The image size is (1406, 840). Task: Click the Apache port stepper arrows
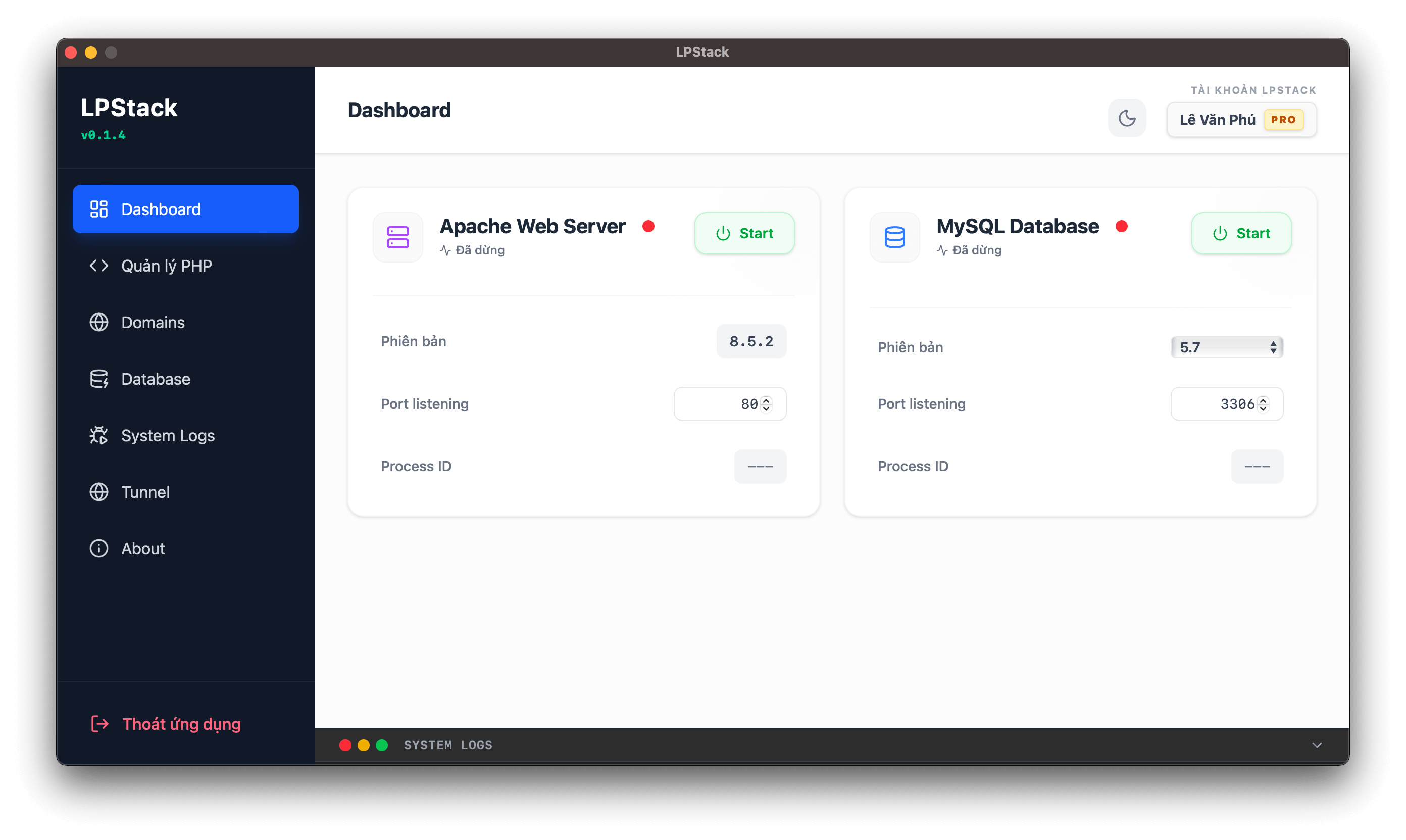point(766,403)
